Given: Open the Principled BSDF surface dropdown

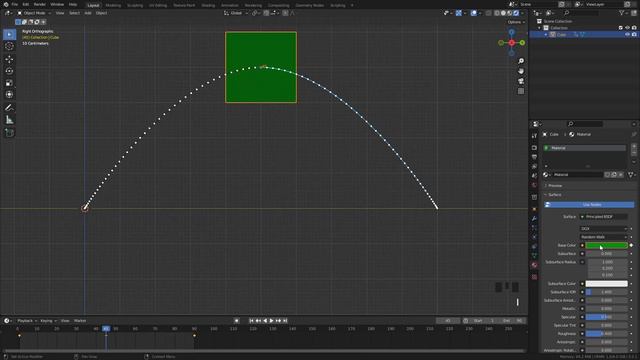Looking at the screenshot, I should point(604,217).
